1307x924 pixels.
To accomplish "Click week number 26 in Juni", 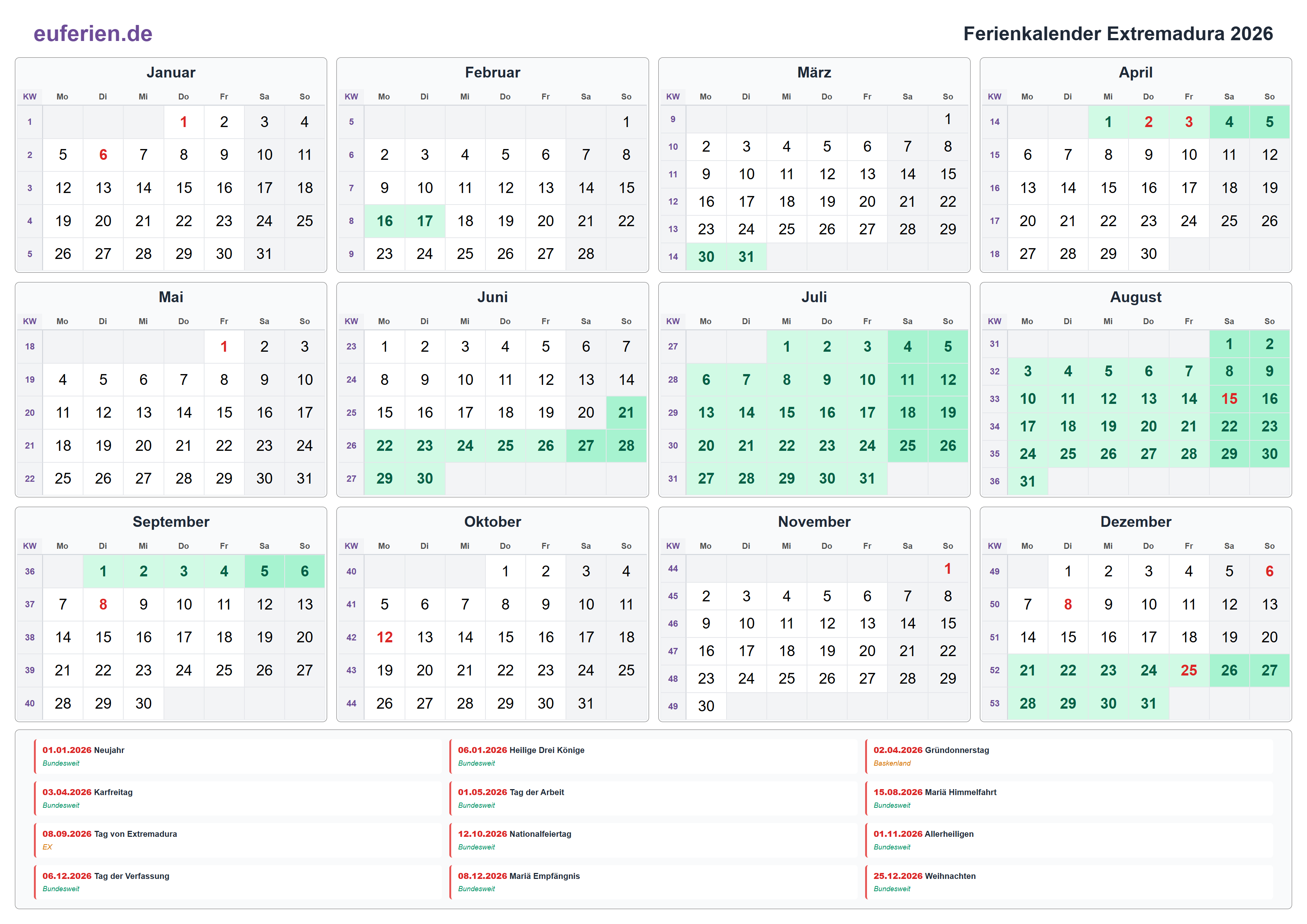I will (x=351, y=446).
